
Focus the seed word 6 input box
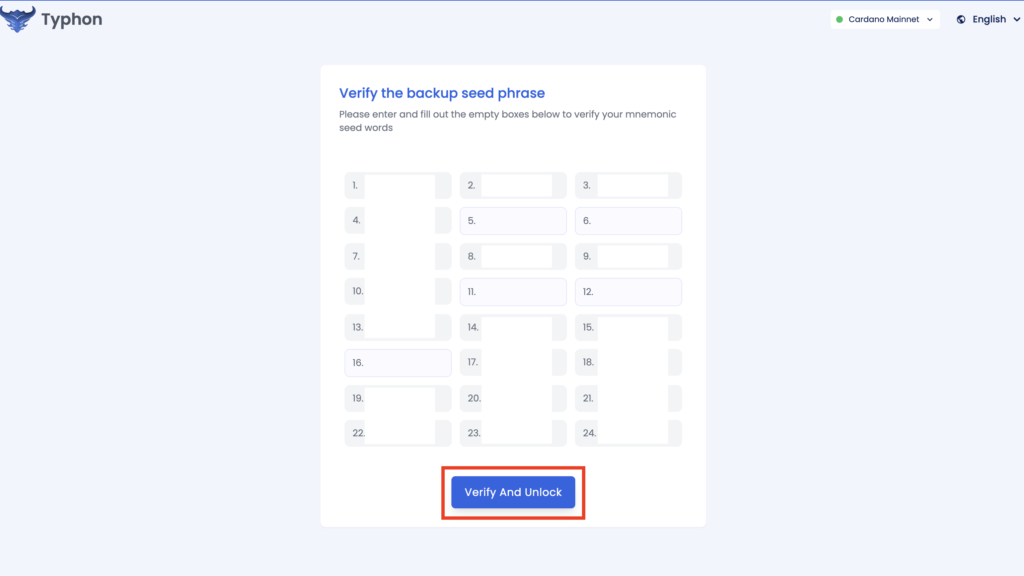pyautogui.click(x=628, y=221)
